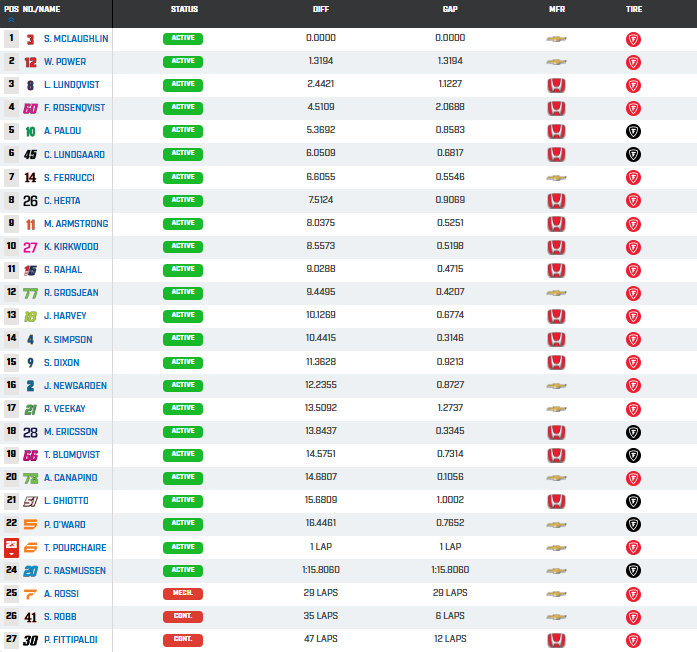Click red Firestone tire icon for S. McLaughlin
The height and width of the screenshot is (652, 697).
click(x=633, y=39)
